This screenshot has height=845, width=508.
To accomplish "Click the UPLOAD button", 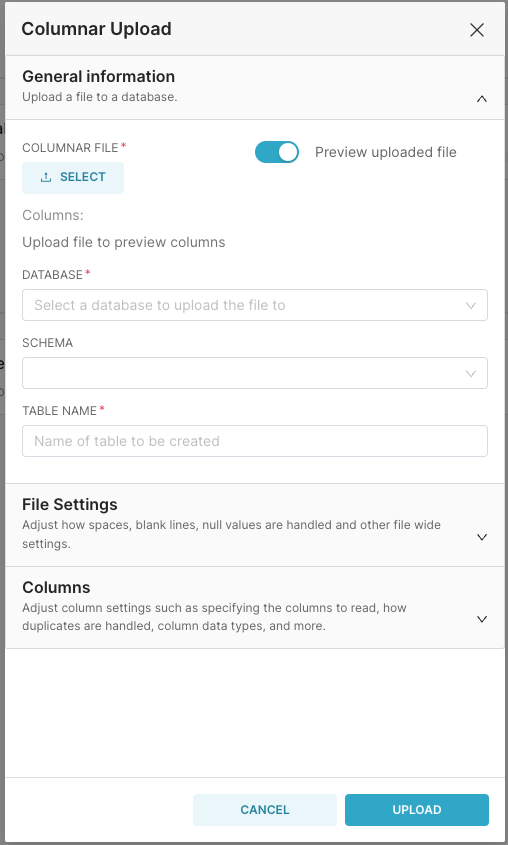I will point(416,809).
